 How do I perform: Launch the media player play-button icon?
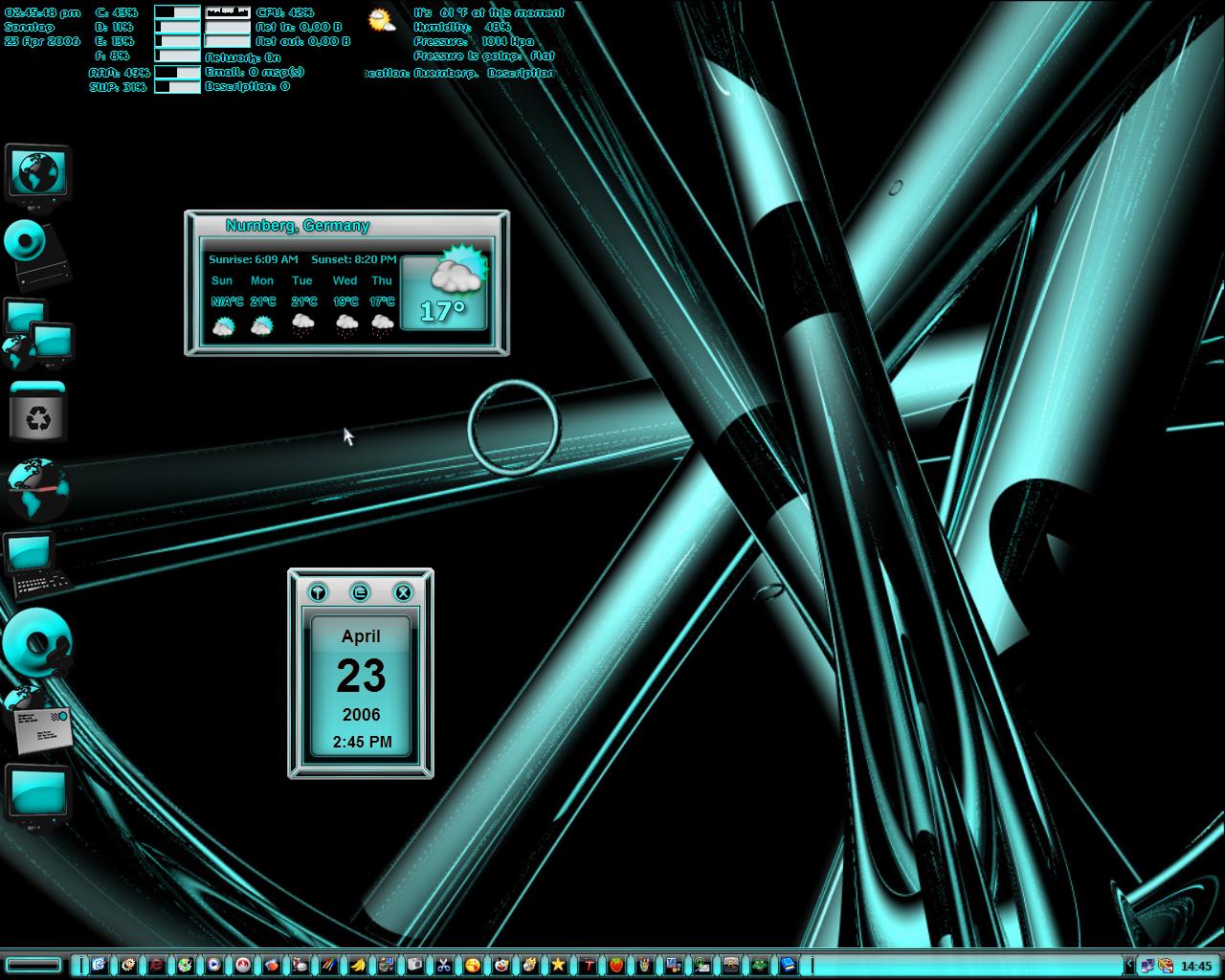click(x=213, y=965)
